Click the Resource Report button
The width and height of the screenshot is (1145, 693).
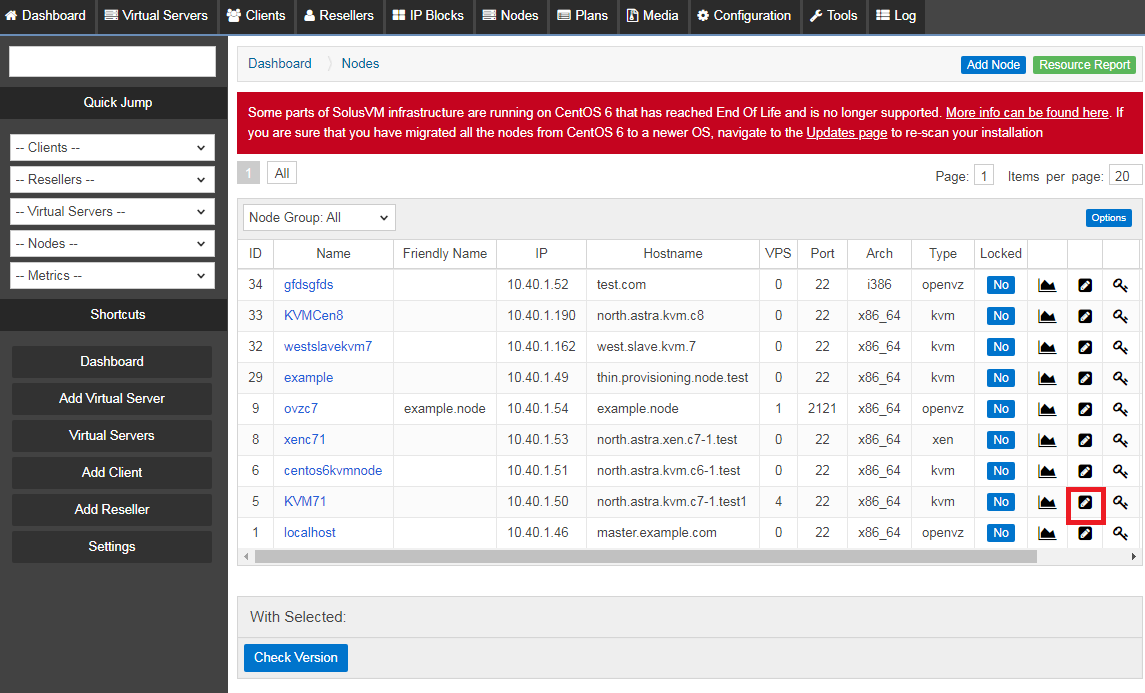tap(1084, 63)
